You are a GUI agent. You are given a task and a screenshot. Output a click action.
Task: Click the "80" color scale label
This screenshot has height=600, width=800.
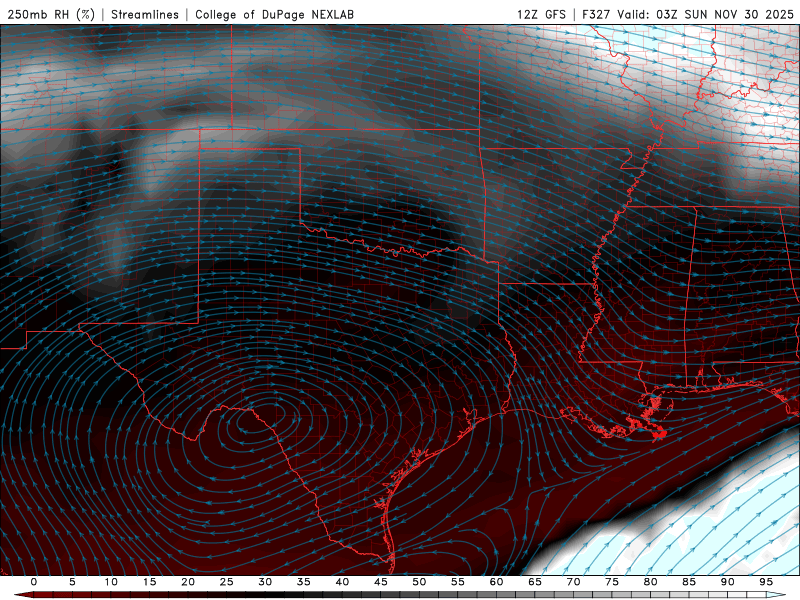pyautogui.click(x=650, y=582)
